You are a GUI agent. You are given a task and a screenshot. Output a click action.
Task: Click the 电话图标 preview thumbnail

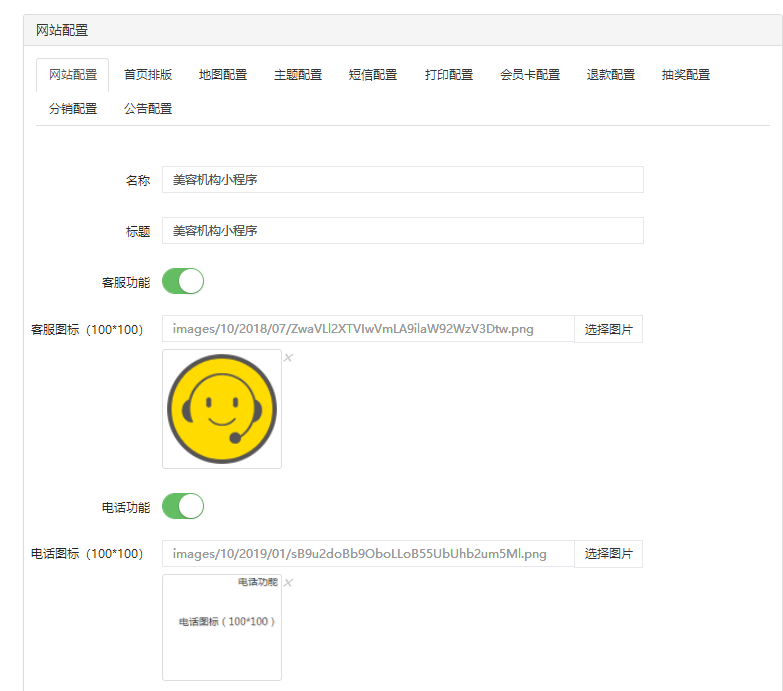click(x=222, y=628)
